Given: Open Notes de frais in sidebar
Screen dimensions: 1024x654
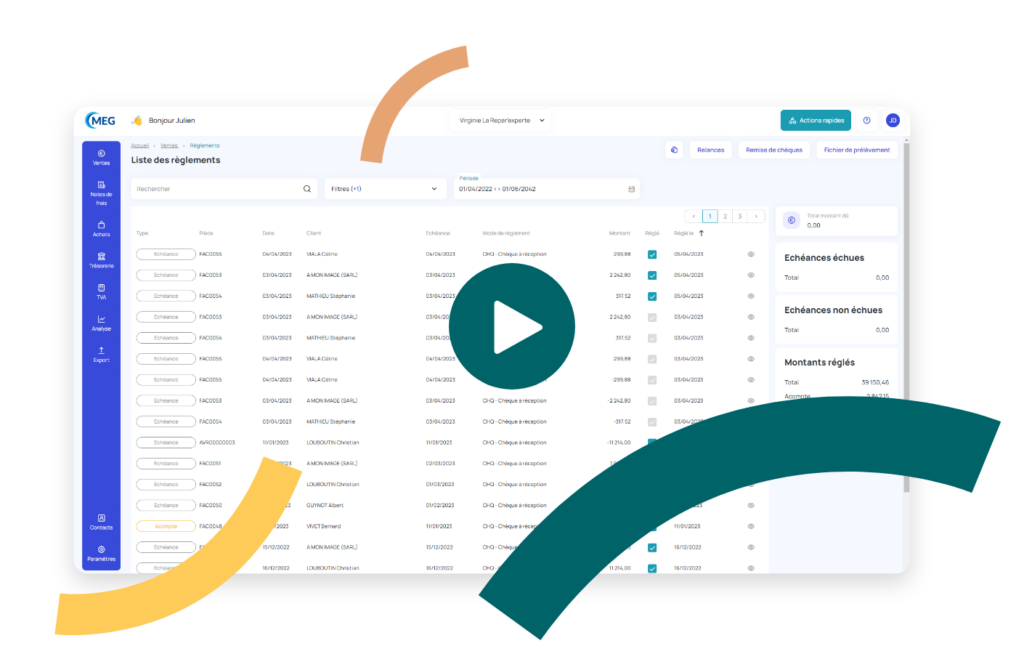Looking at the screenshot, I should pos(101,192).
